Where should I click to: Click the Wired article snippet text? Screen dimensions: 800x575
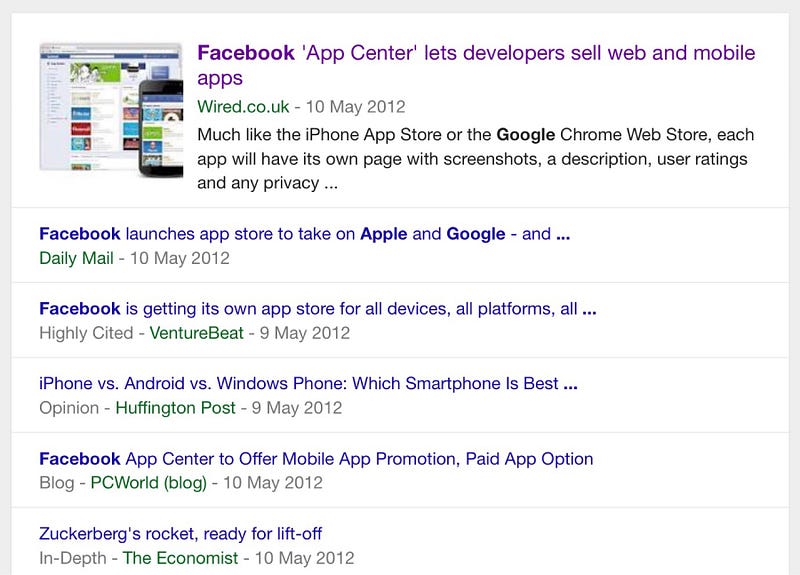tap(476, 159)
